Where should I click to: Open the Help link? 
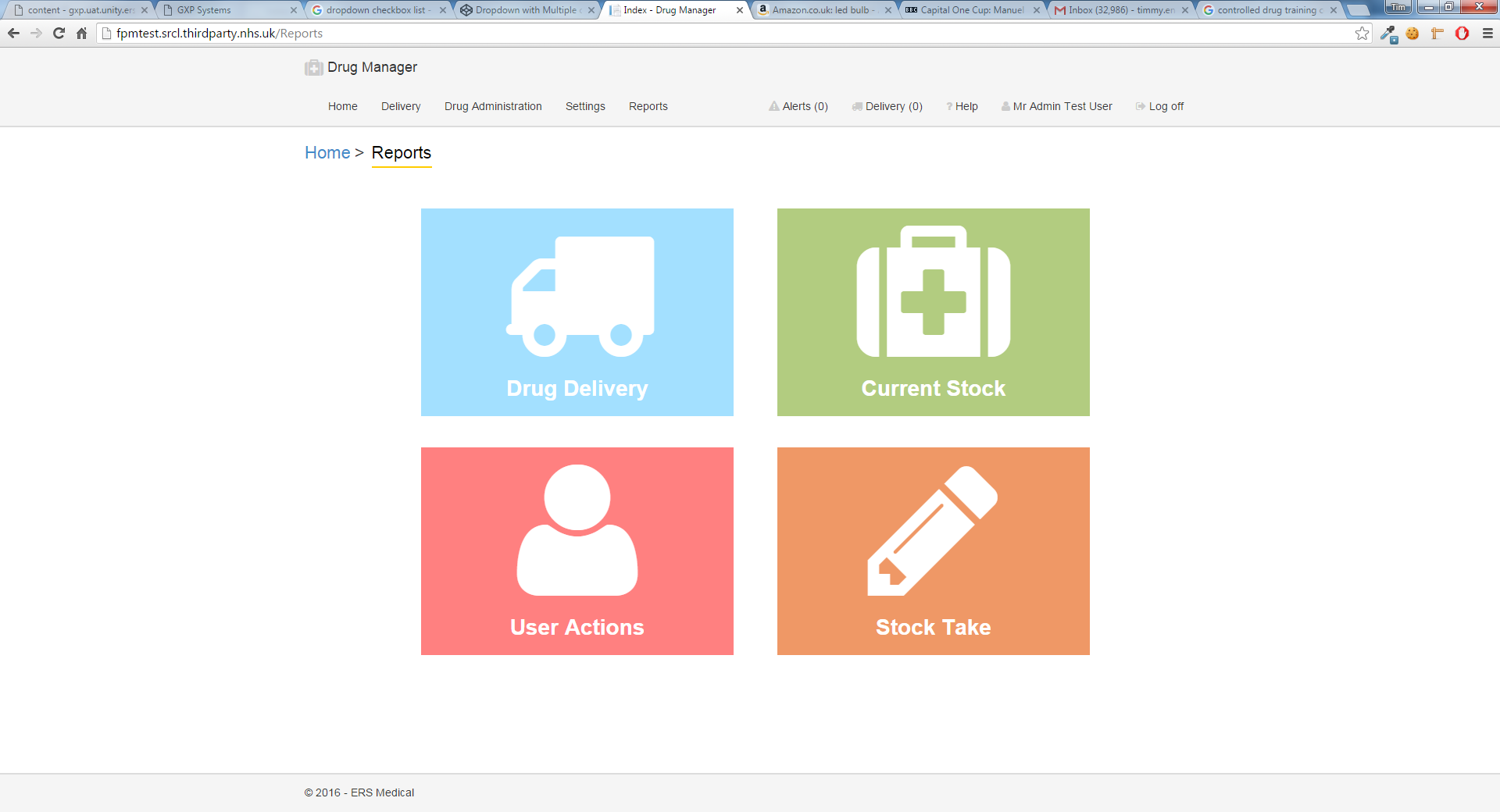point(962,106)
